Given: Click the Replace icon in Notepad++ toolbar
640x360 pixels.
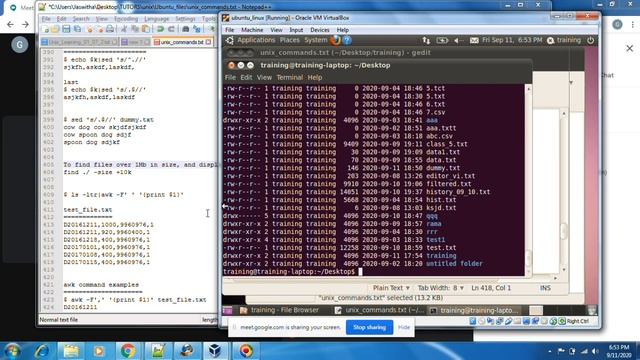Looking at the screenshot, I should [197, 29].
